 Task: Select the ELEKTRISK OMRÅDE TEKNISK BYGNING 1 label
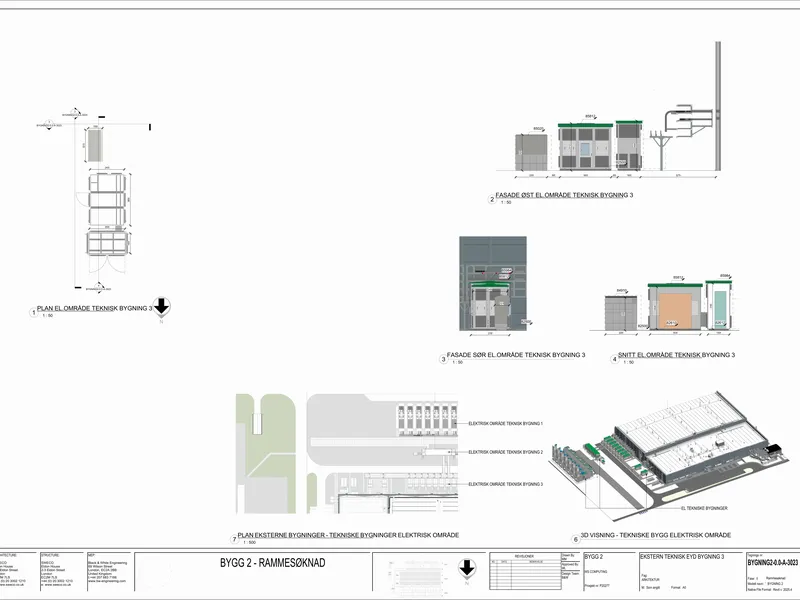point(506,423)
